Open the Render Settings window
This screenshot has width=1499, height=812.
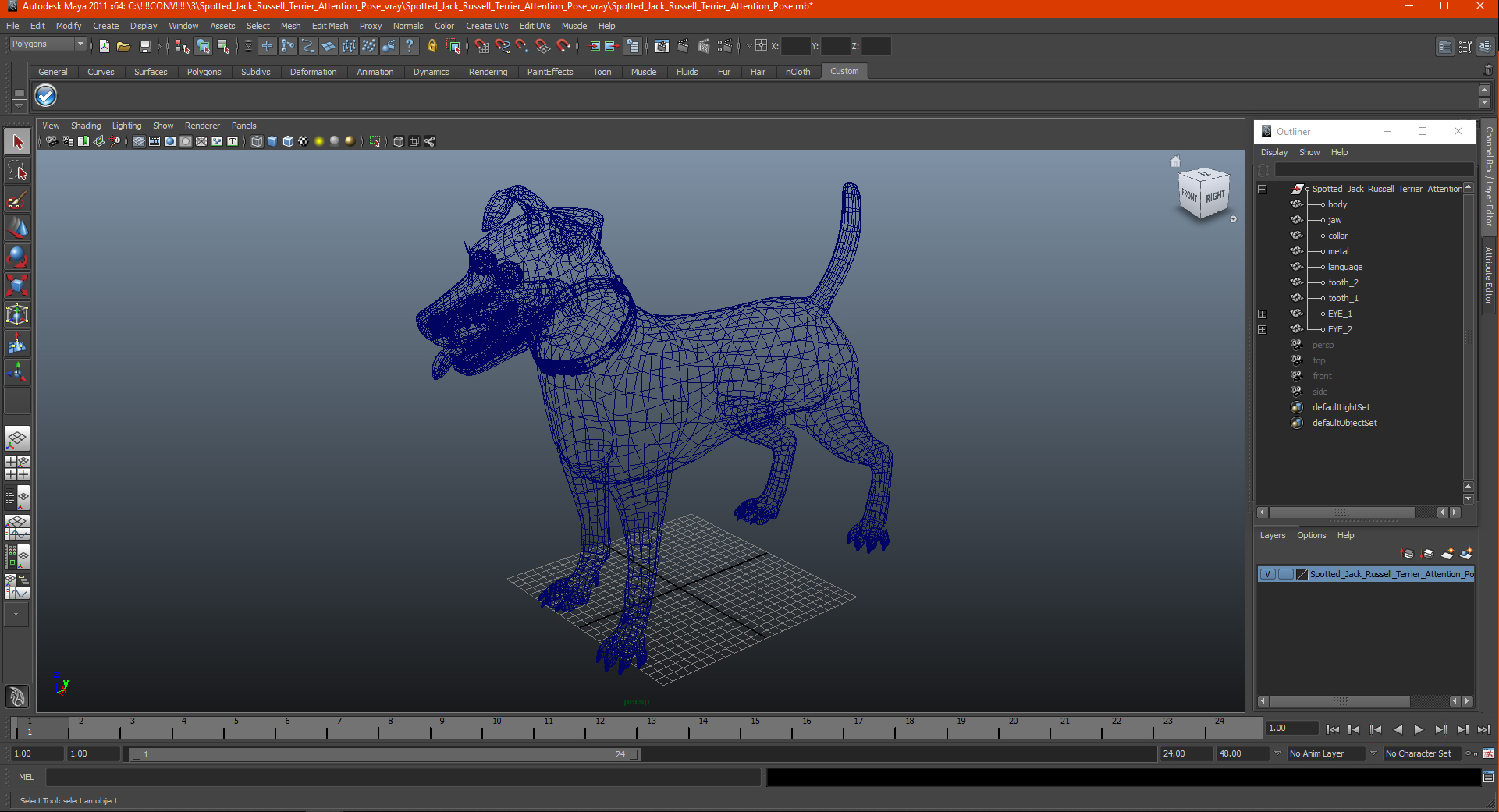pyautogui.click(x=725, y=46)
